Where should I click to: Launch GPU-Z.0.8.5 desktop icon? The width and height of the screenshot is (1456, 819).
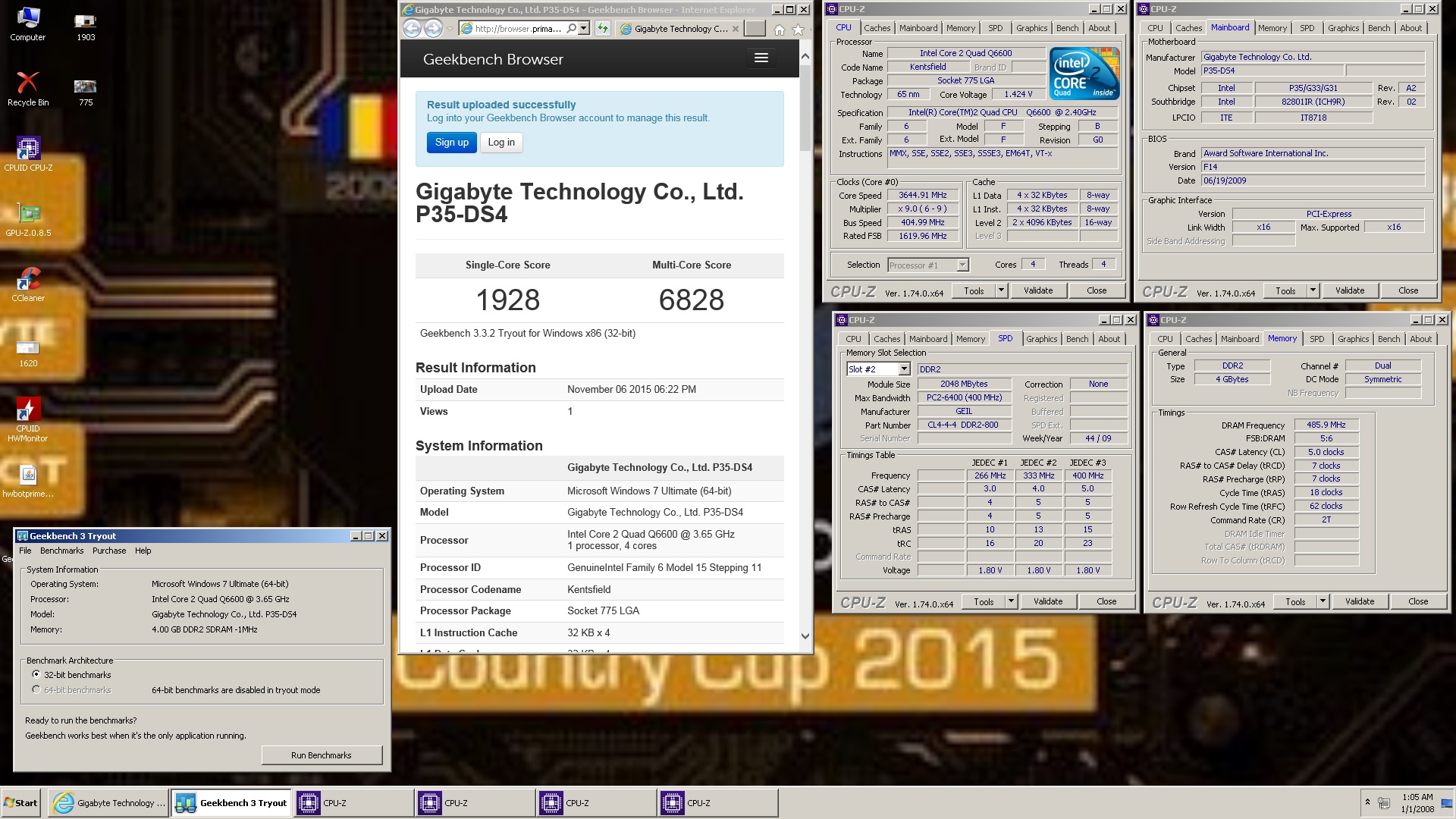(28, 219)
